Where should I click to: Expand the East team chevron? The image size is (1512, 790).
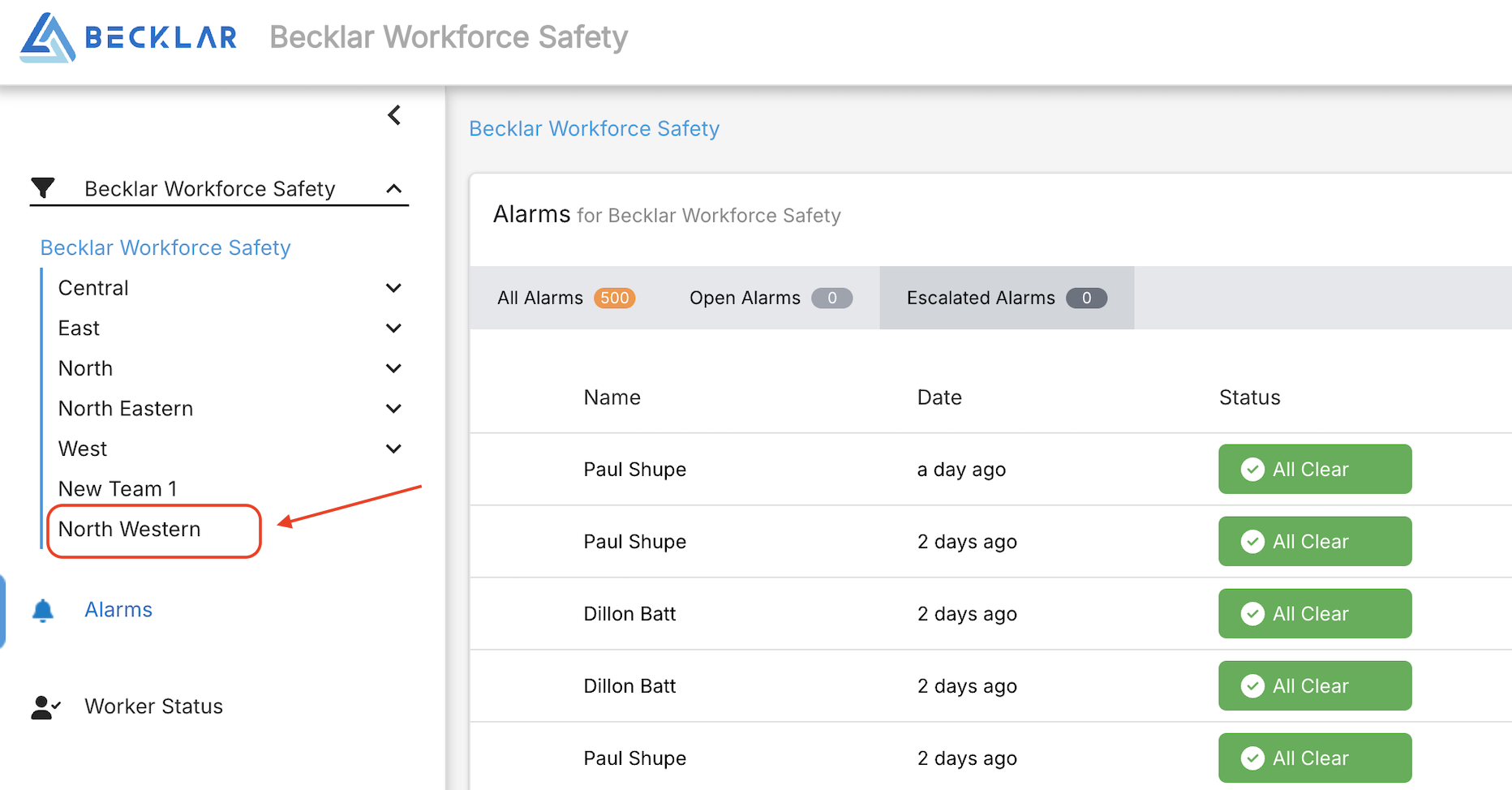(x=394, y=328)
